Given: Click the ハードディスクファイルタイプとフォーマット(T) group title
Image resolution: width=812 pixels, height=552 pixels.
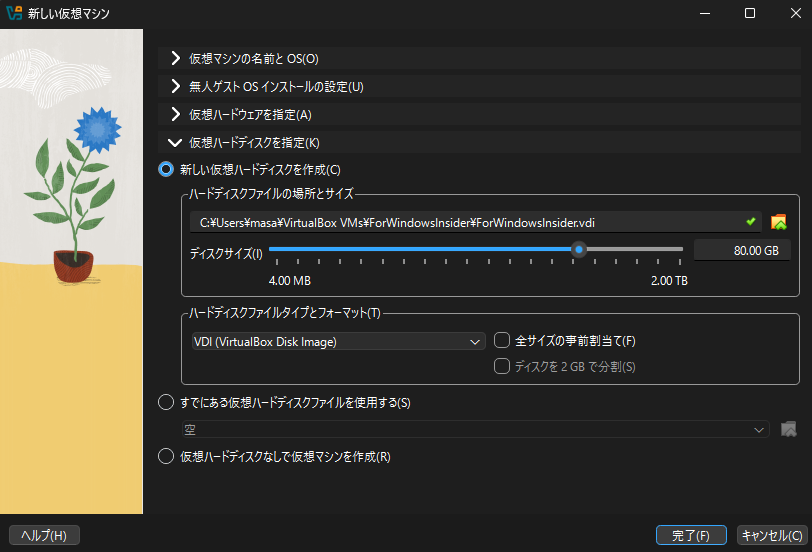Looking at the screenshot, I should click(x=284, y=313).
